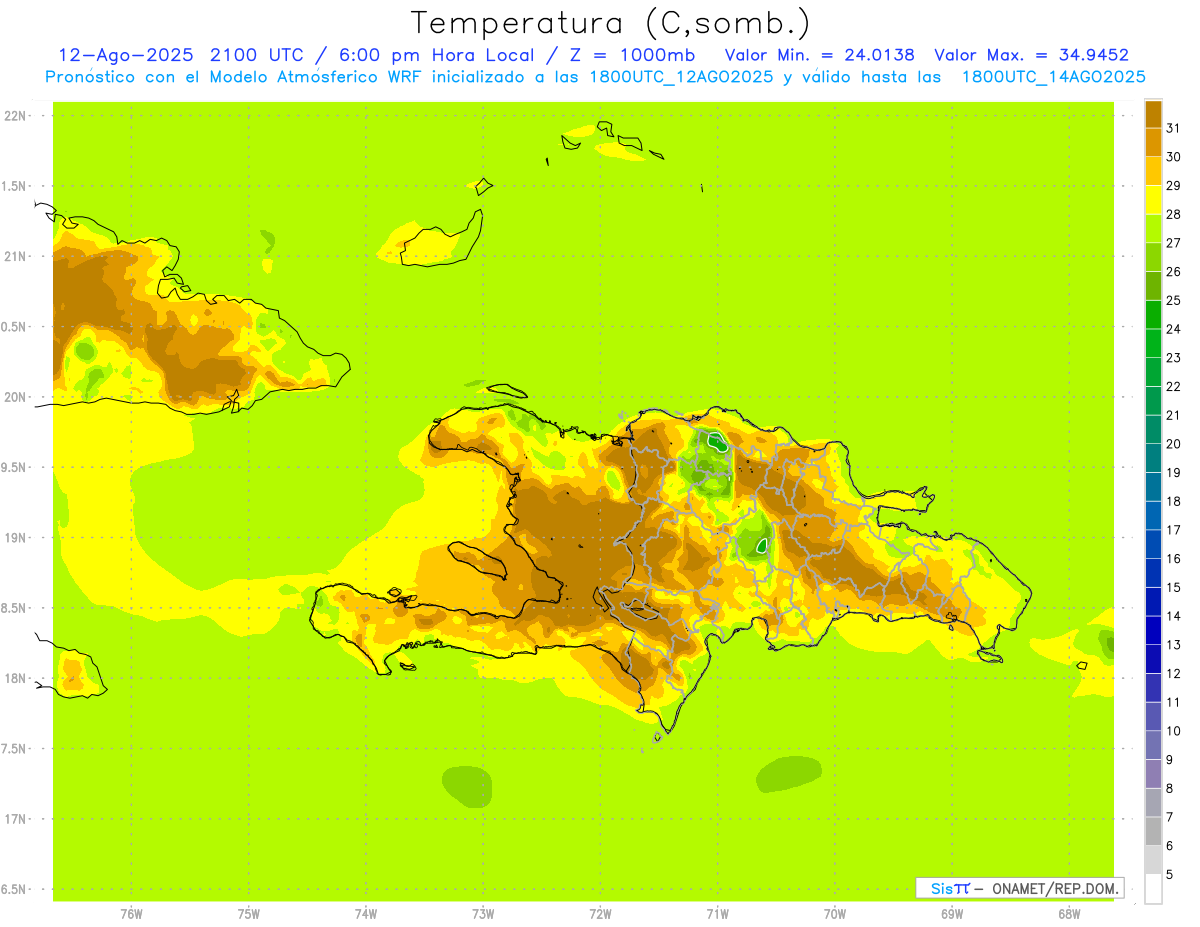This screenshot has height=927, width=1200.
Task: Click the 'Temperatura (C,somb.)' title
Action: tap(611, 23)
